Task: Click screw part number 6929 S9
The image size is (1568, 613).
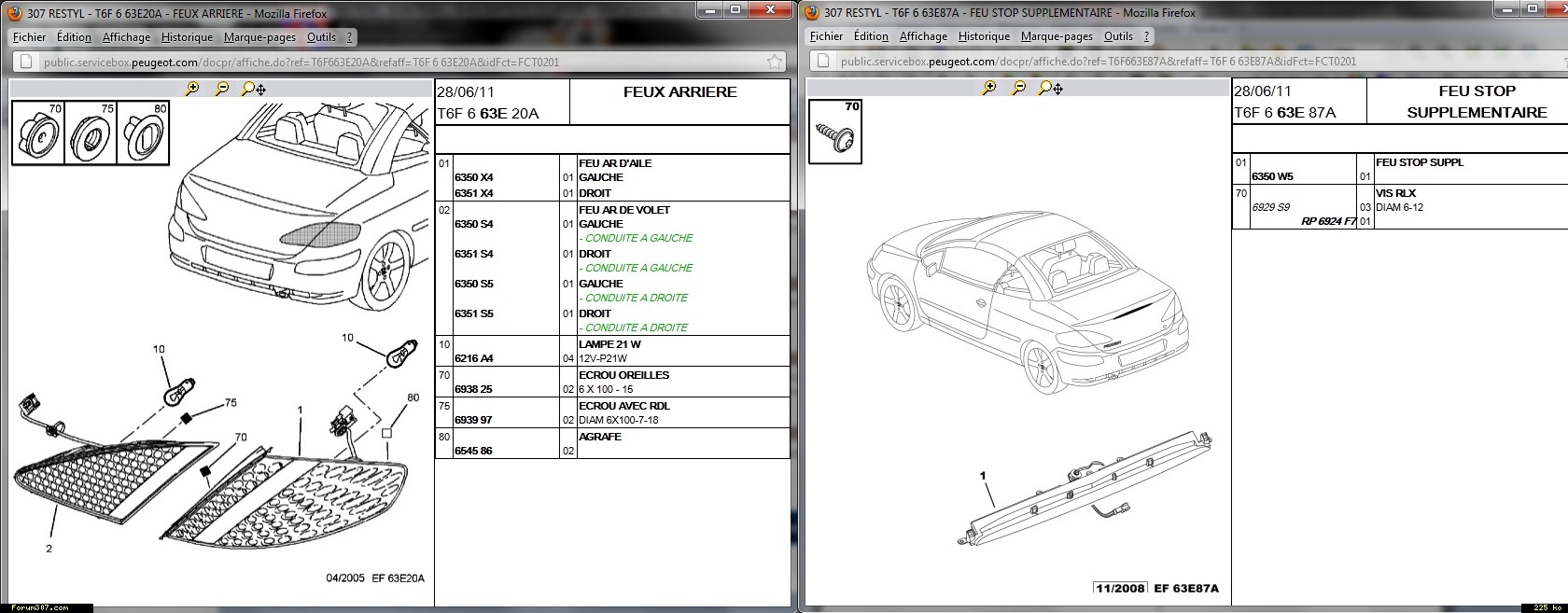Action: (1270, 207)
